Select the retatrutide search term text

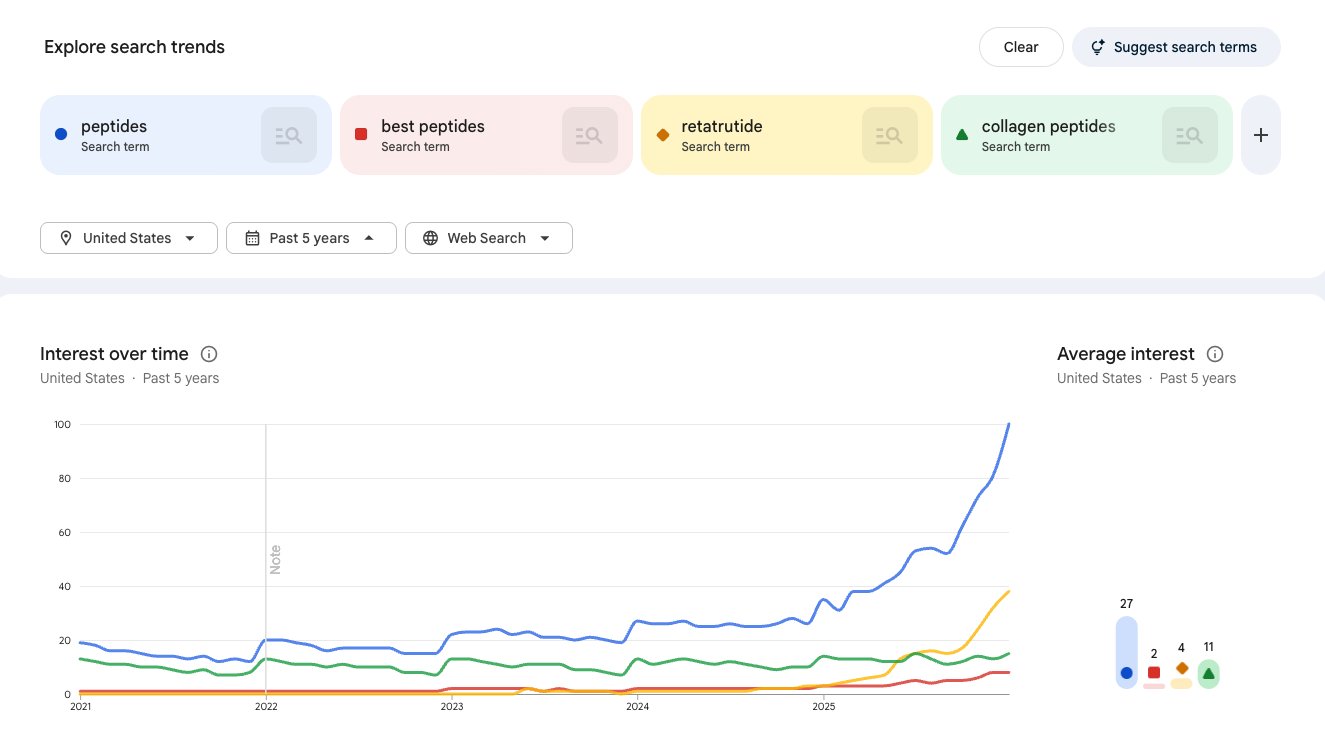click(x=721, y=127)
